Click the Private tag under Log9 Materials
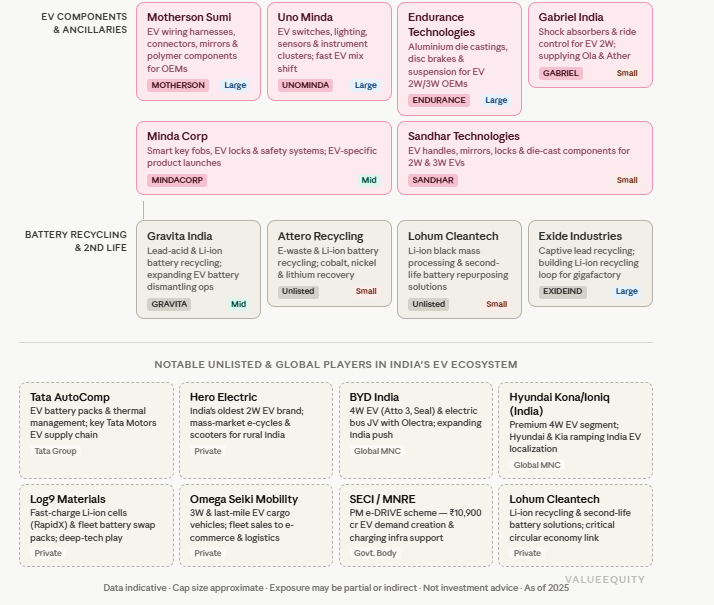Image resolution: width=714 pixels, height=605 pixels. [48, 553]
